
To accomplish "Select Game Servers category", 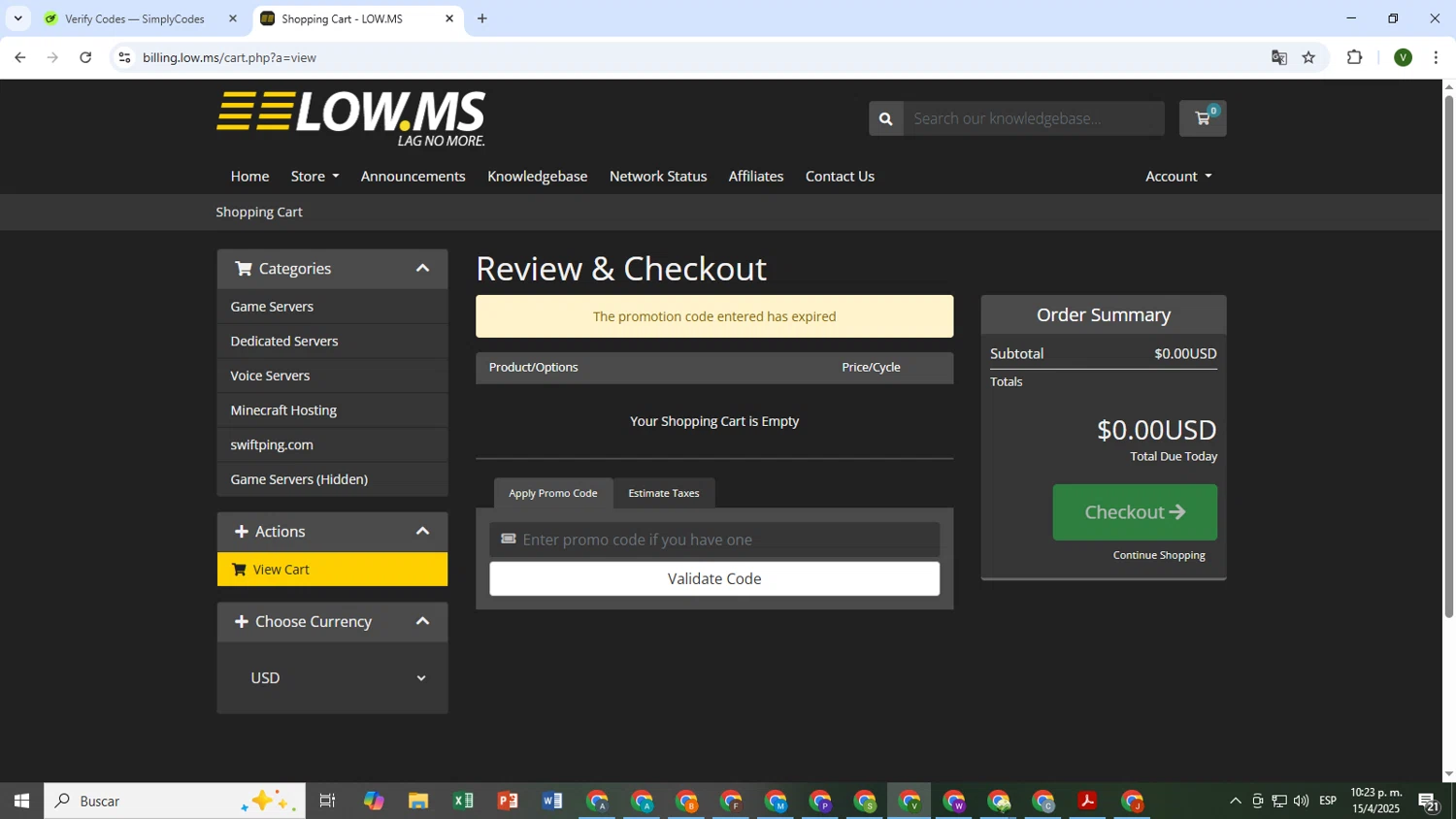I will 332,307.
